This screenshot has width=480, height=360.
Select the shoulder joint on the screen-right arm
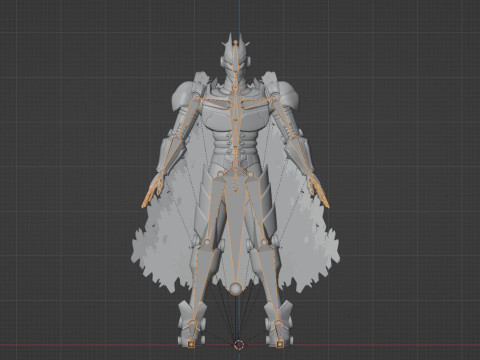(x=274, y=97)
